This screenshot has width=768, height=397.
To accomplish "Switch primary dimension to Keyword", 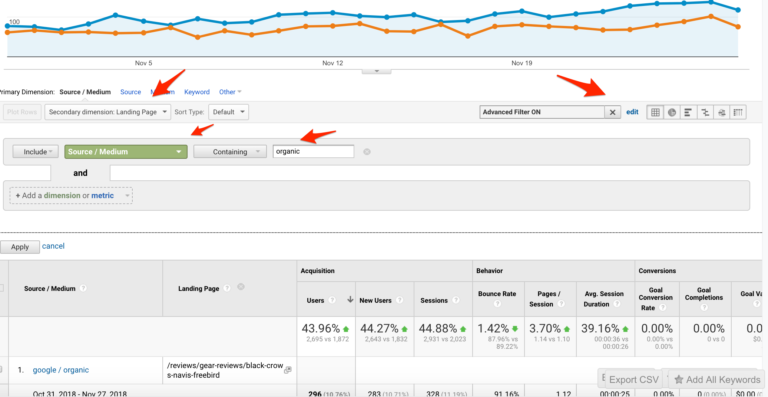I will (x=197, y=92).
